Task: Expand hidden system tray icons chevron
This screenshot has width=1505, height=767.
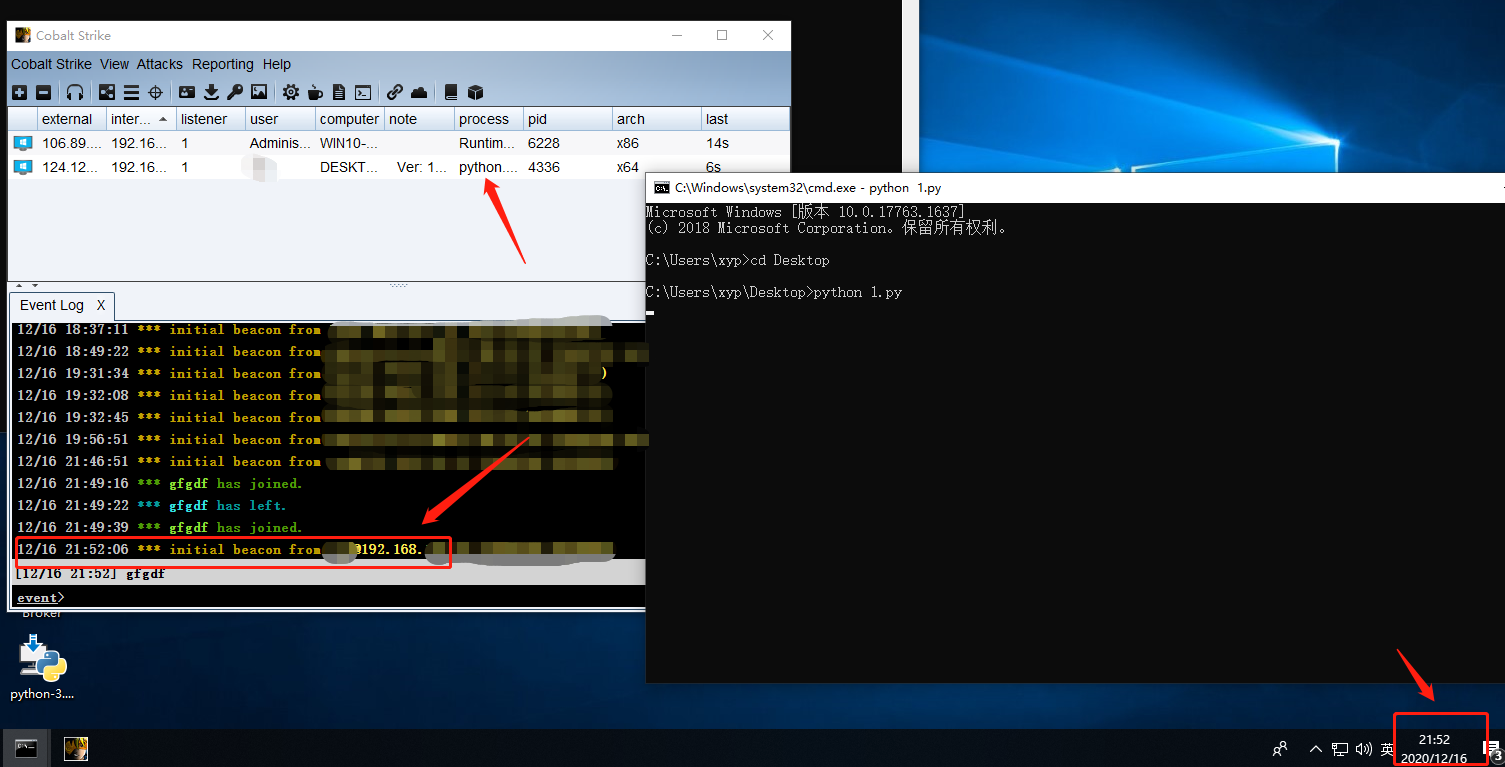Action: (x=1315, y=748)
